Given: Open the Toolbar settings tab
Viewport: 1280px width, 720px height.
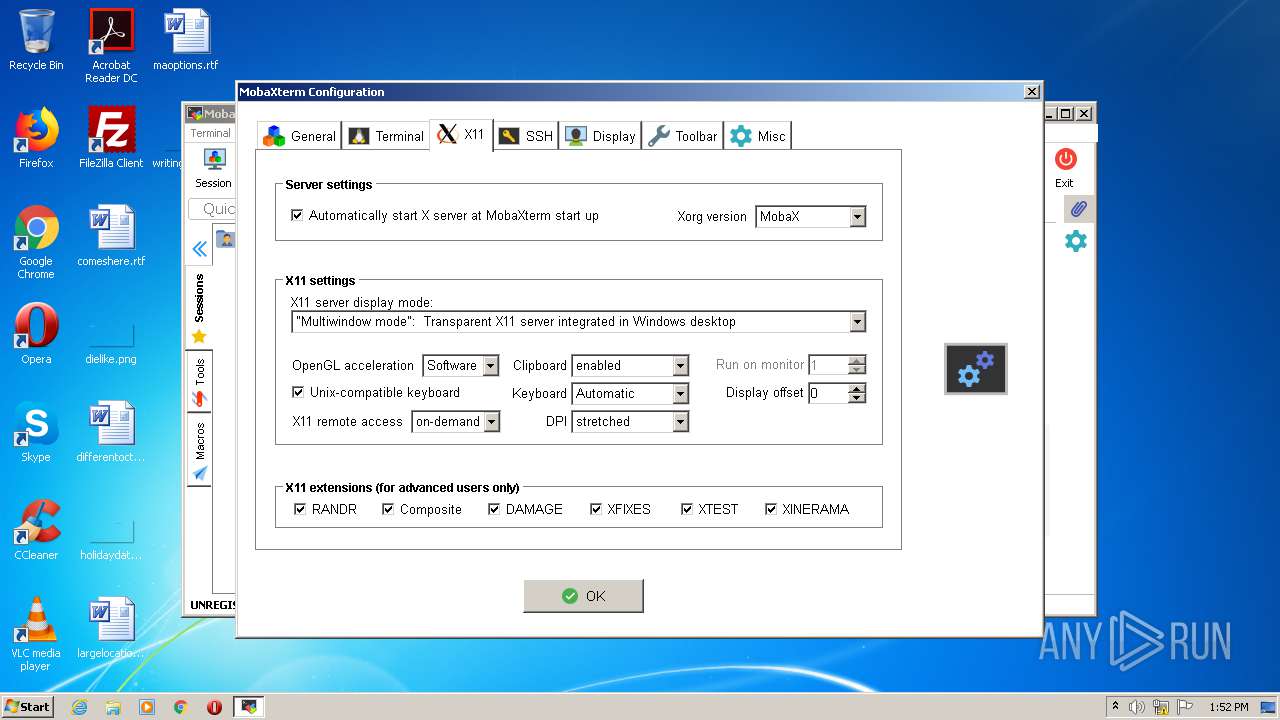Looking at the screenshot, I should pos(682,136).
